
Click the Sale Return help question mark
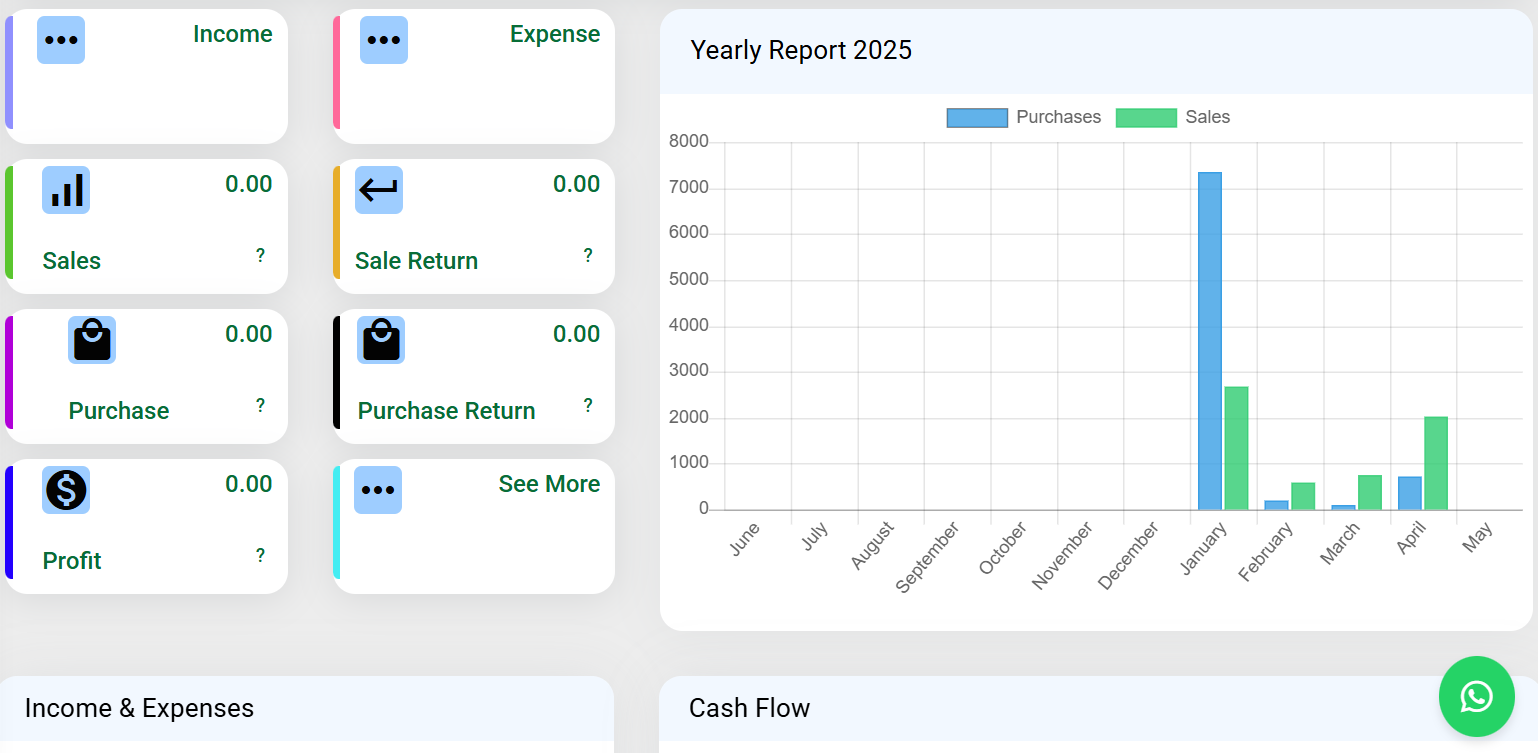click(588, 256)
